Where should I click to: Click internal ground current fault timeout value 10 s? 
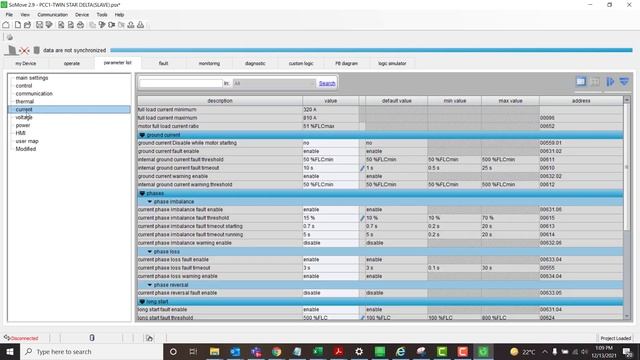330,168
